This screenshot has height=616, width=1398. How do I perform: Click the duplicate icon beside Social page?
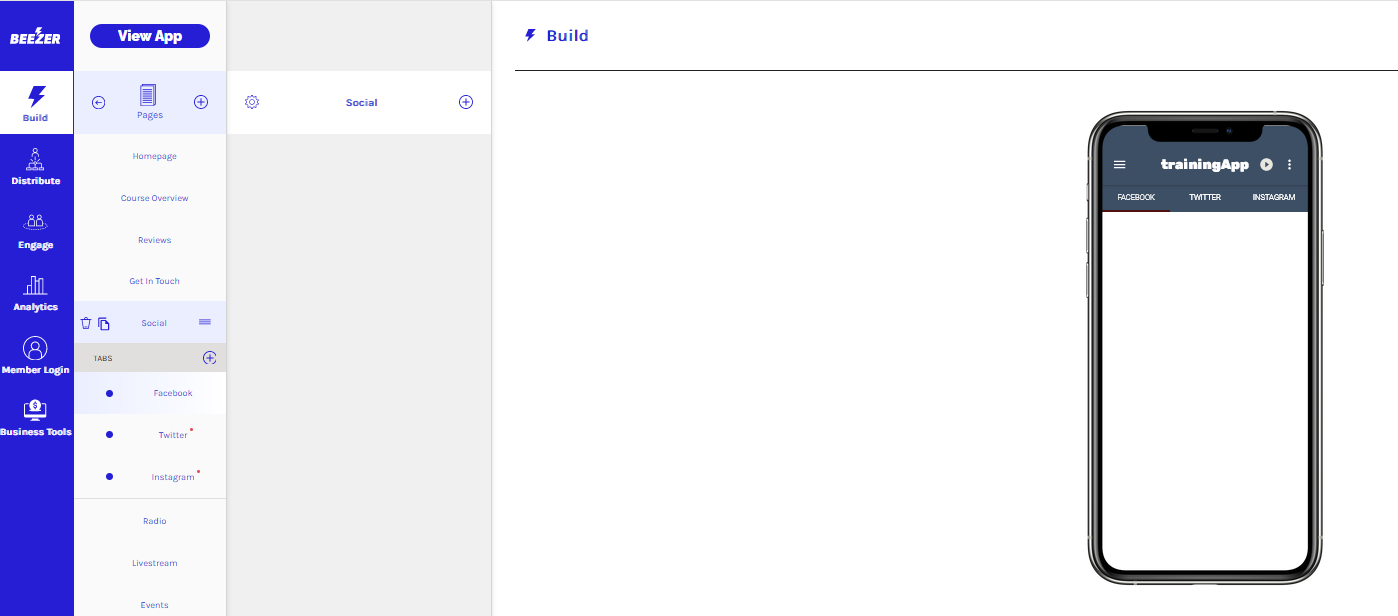104,323
